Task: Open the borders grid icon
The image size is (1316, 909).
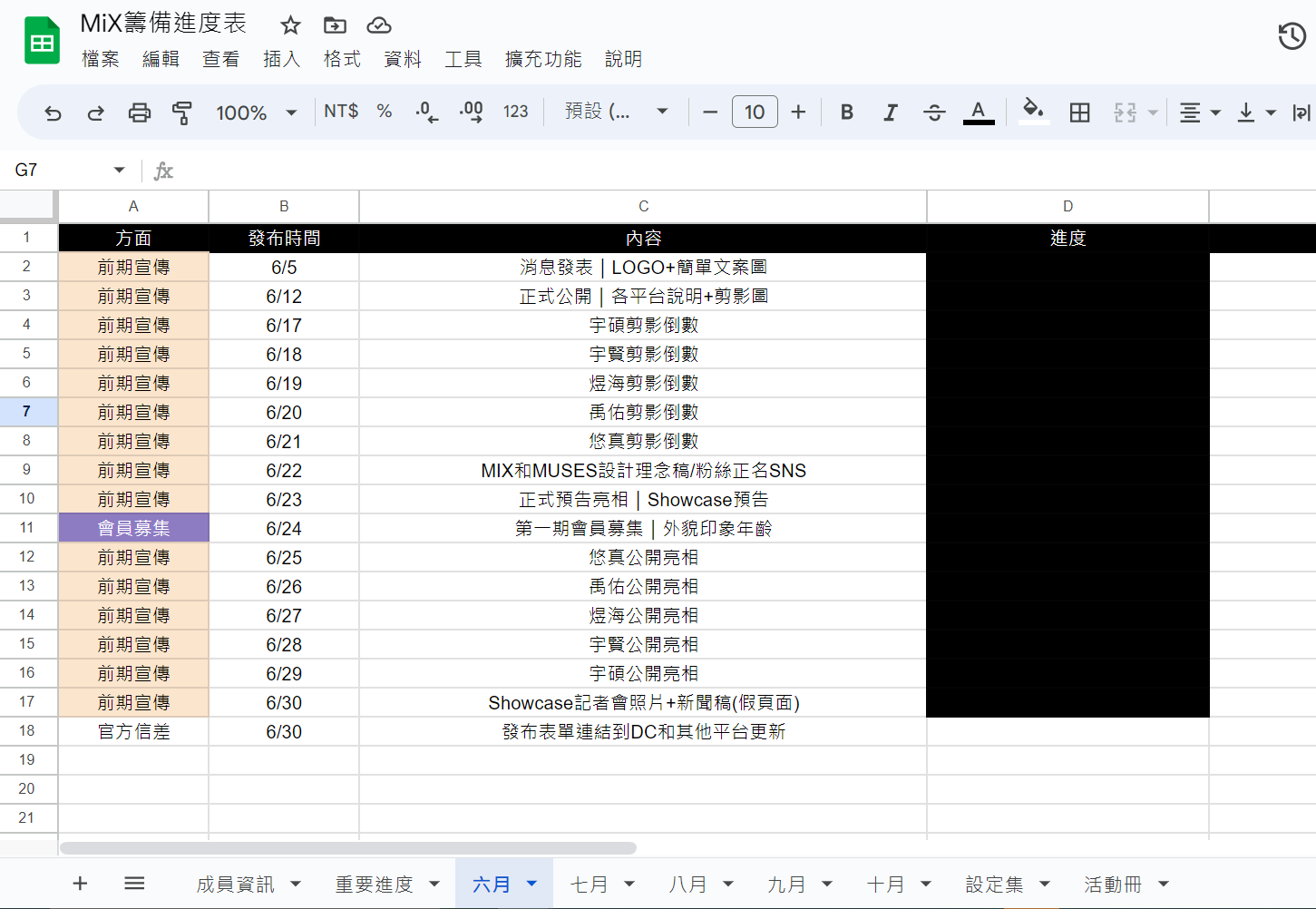Action: 1079,112
